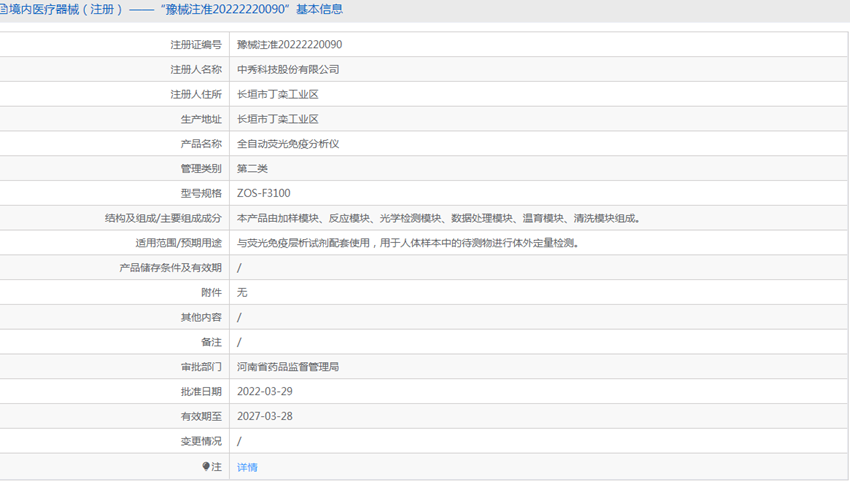The height and width of the screenshot is (481, 850).
Task: Click the 产品储存条件及有效期 label
Action: pos(171,268)
